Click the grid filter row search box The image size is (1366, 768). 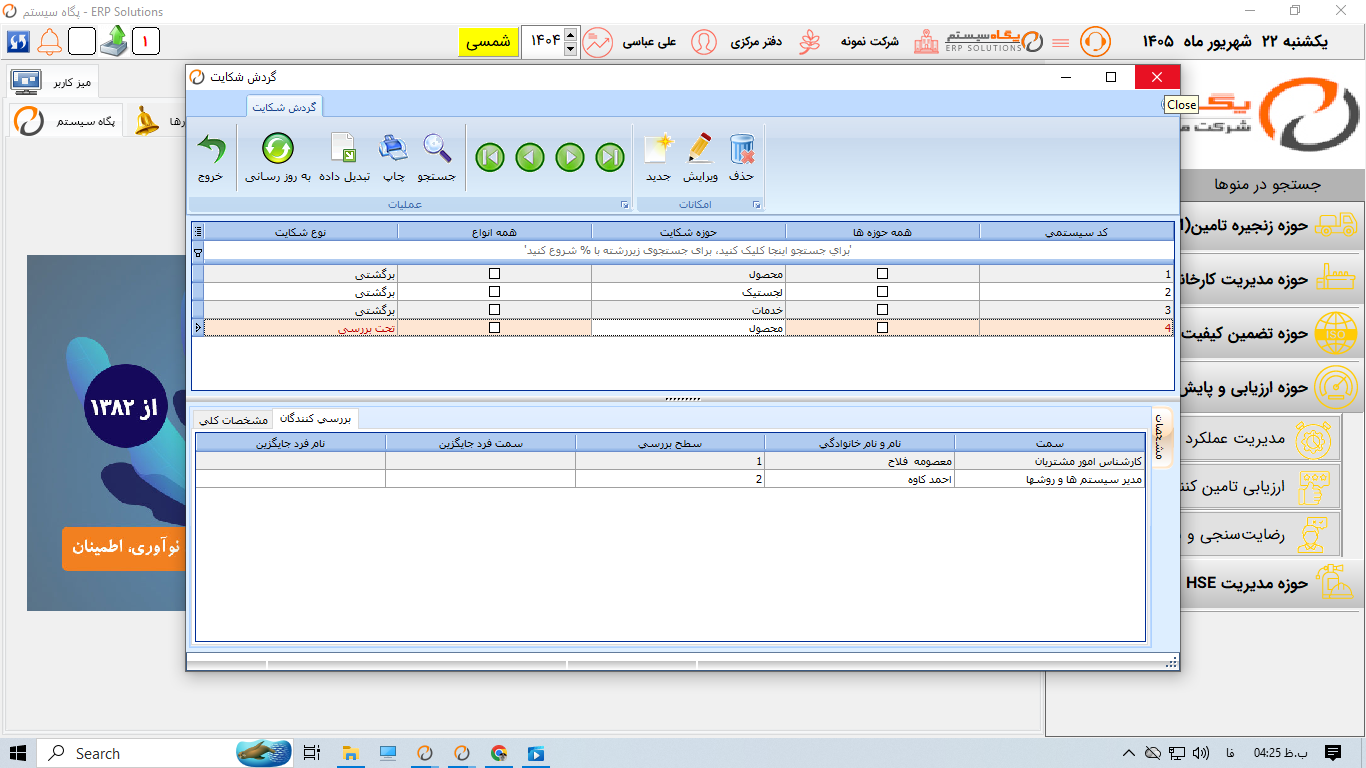688,250
